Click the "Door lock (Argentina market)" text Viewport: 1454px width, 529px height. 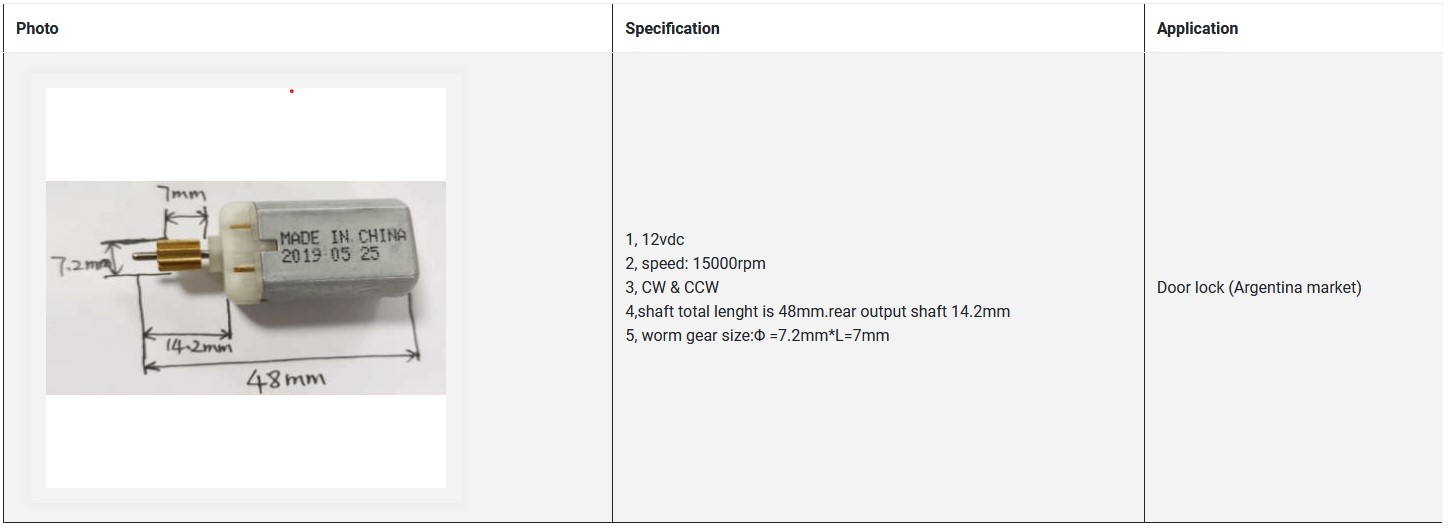pyautogui.click(x=1259, y=288)
